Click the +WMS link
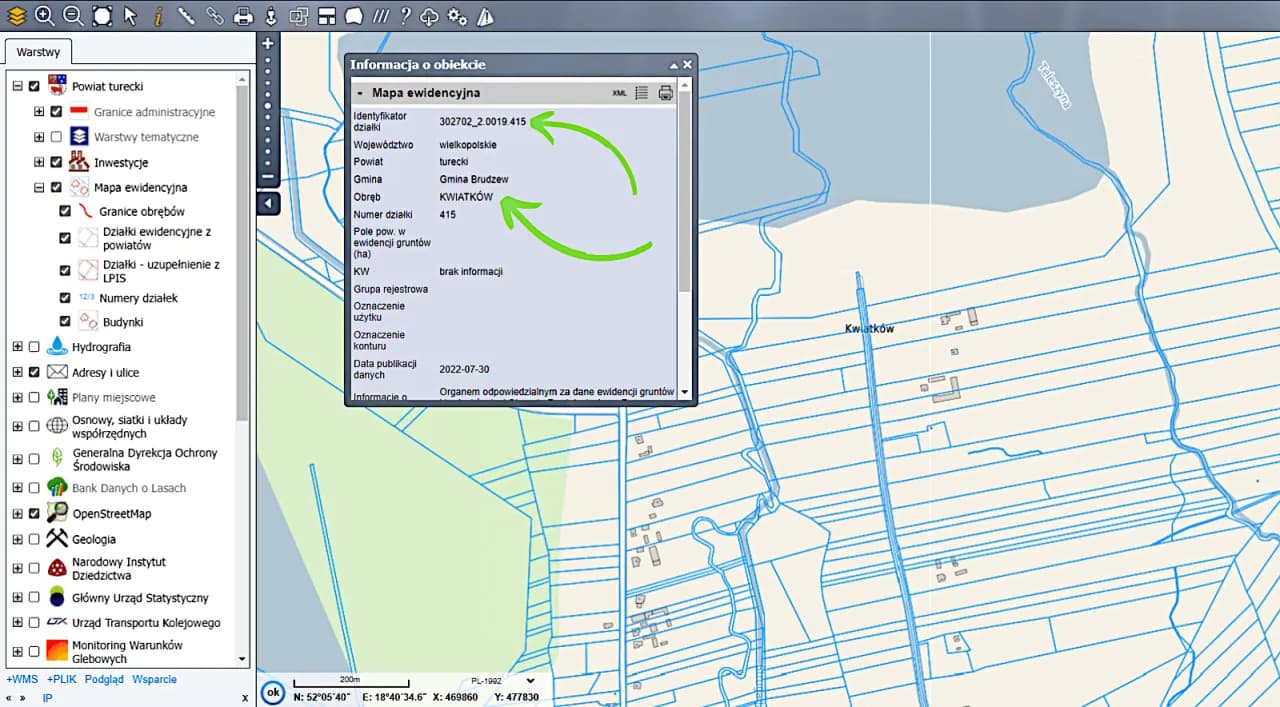The height and width of the screenshot is (707, 1280). (x=22, y=679)
